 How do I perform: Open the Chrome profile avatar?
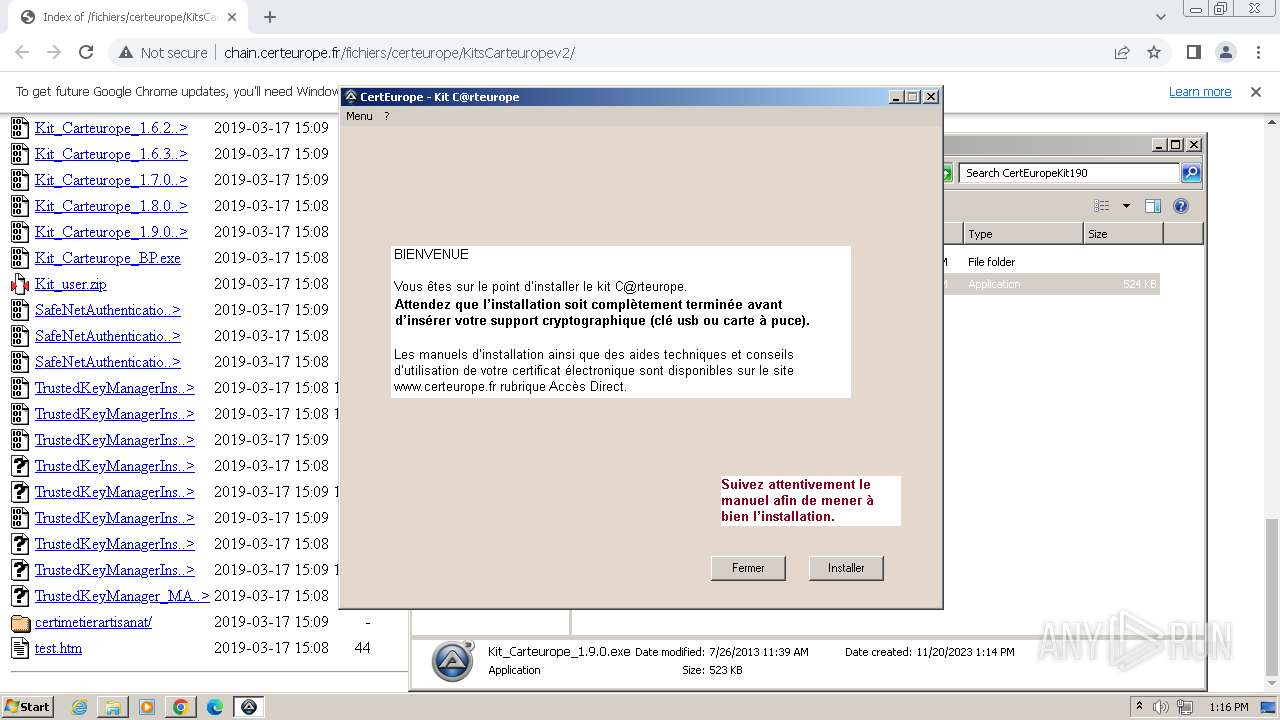pos(1226,52)
